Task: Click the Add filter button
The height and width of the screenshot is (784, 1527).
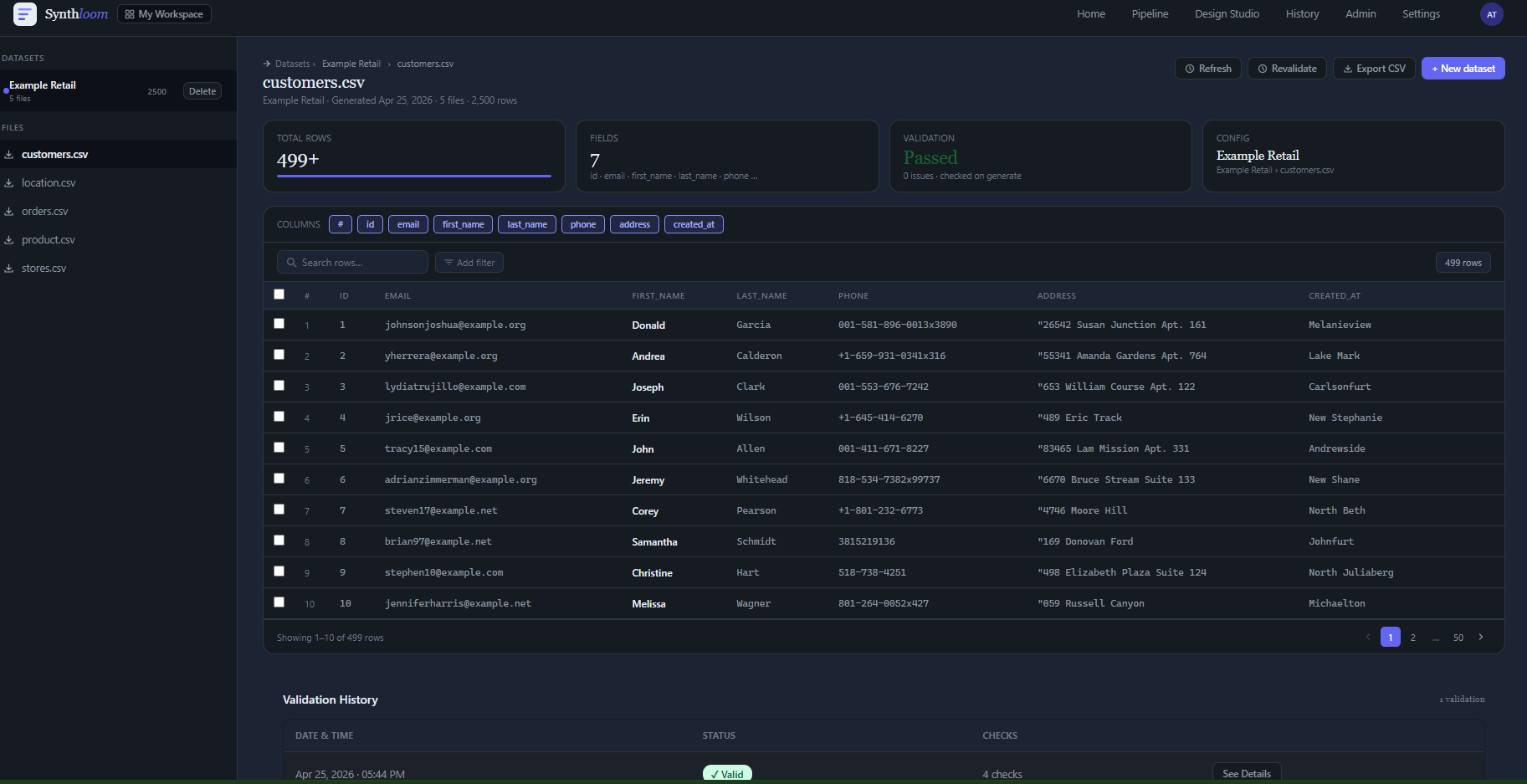Action: coord(469,262)
